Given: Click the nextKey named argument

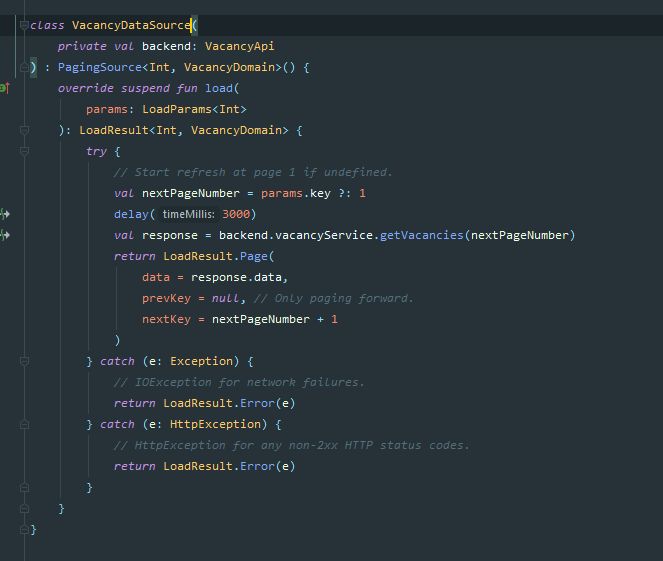Looking at the screenshot, I should pyautogui.click(x=166, y=319).
